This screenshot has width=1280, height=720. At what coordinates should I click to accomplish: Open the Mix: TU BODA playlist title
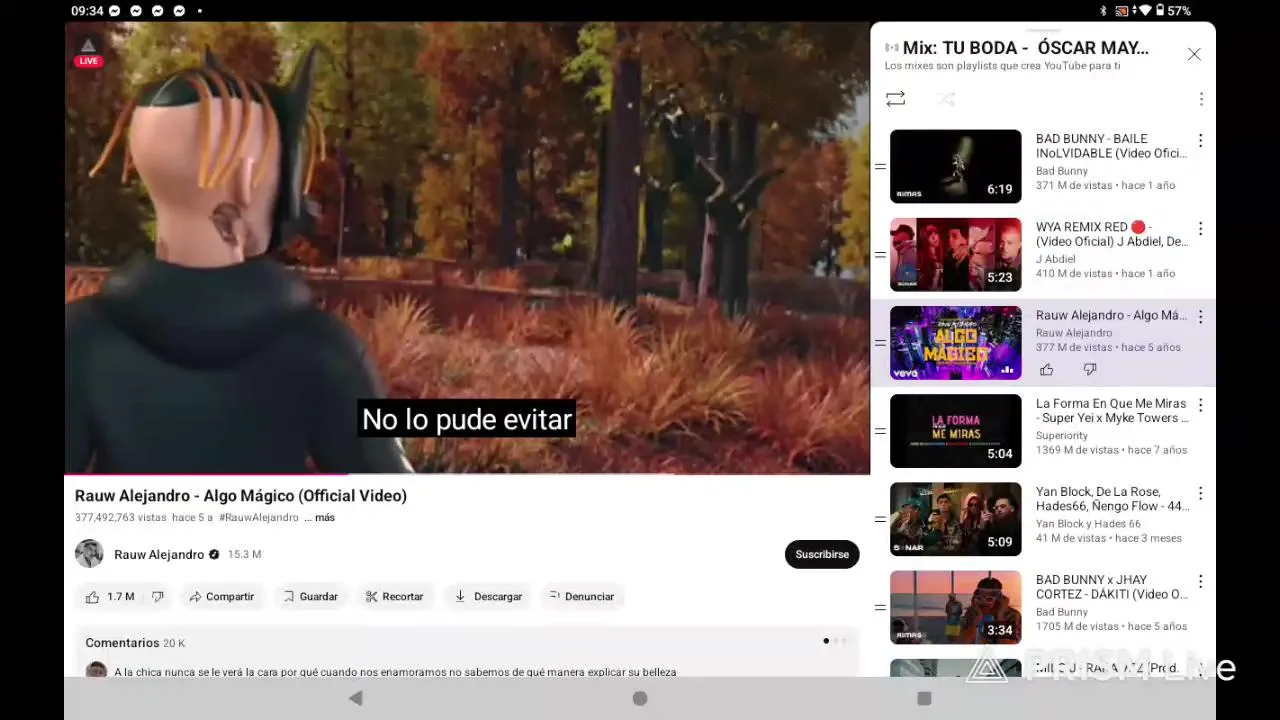1025,48
